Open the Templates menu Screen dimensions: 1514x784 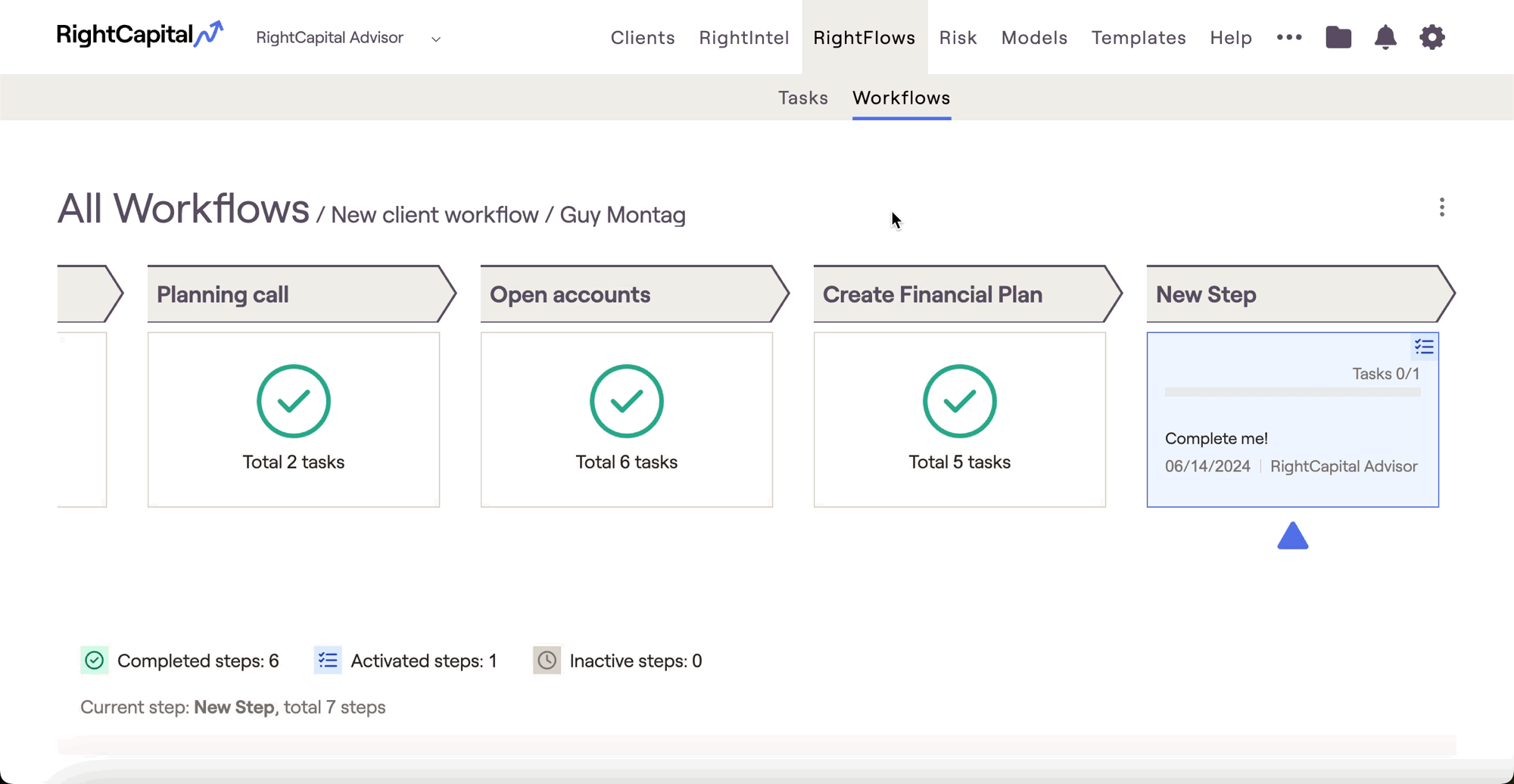point(1139,38)
